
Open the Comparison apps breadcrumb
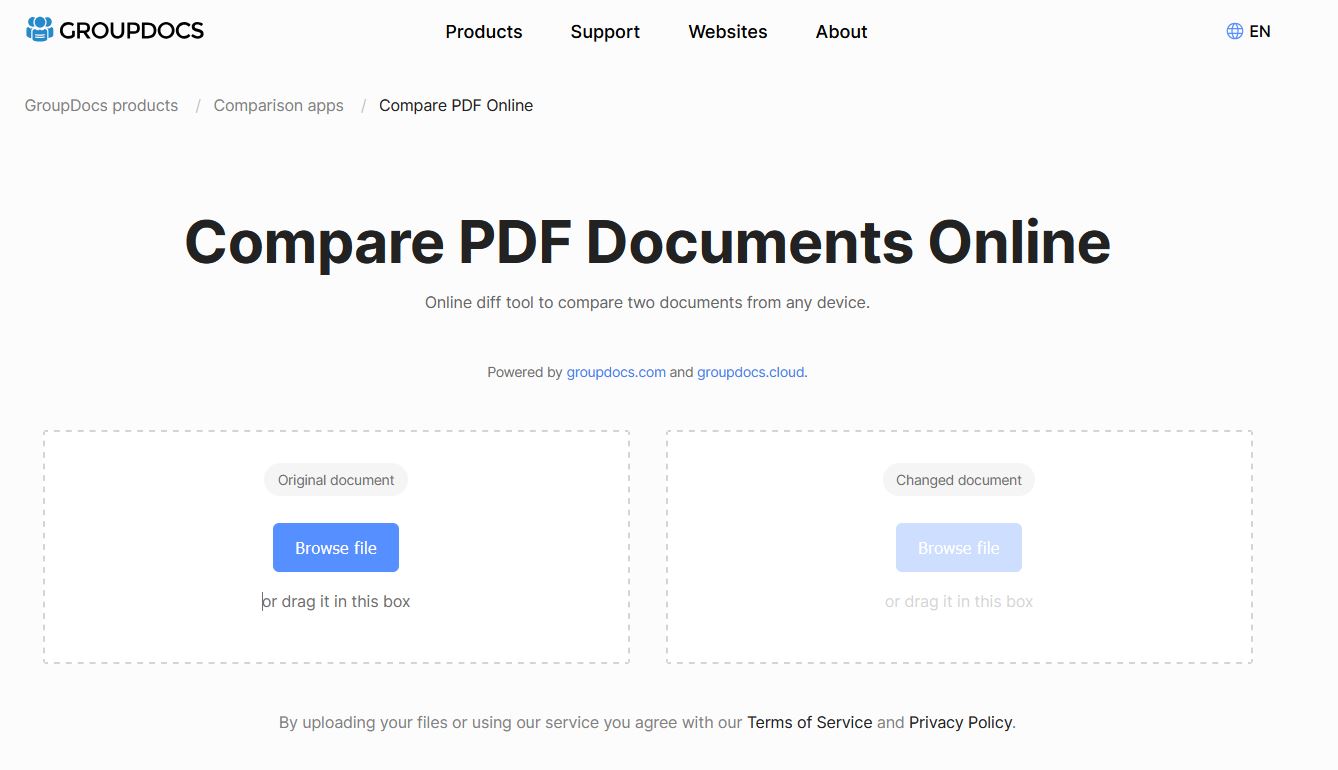click(x=278, y=105)
